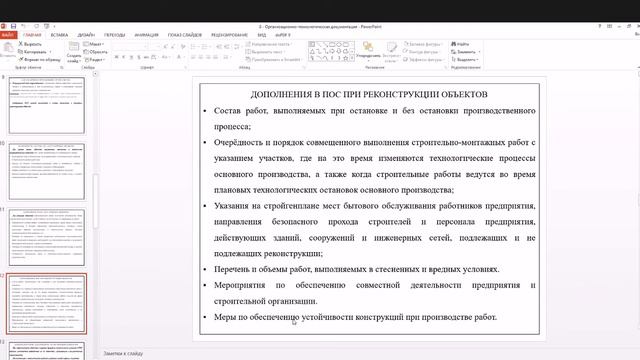The image size is (640, 360).
Task: Select slide 10 thumbnail
Action: point(47,171)
